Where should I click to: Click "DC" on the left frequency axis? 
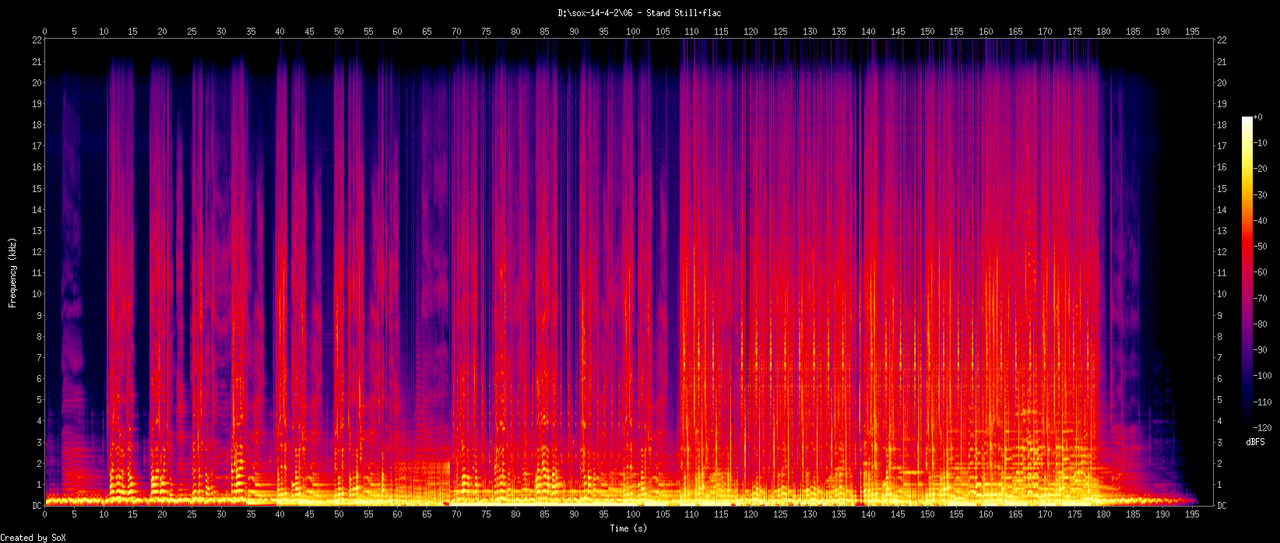pyautogui.click(x=36, y=506)
